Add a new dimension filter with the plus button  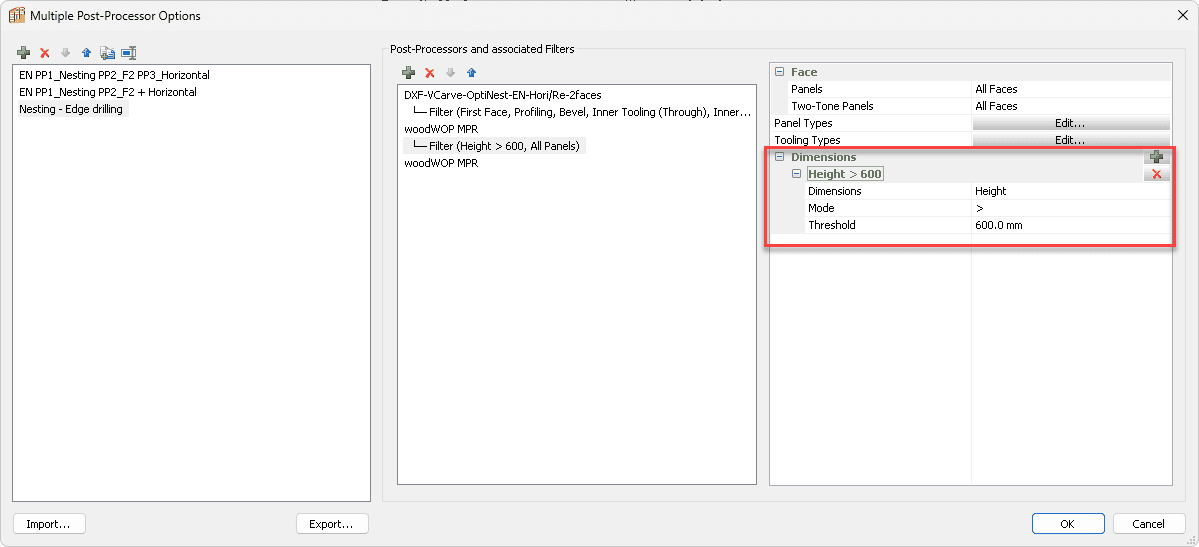pos(1156,157)
